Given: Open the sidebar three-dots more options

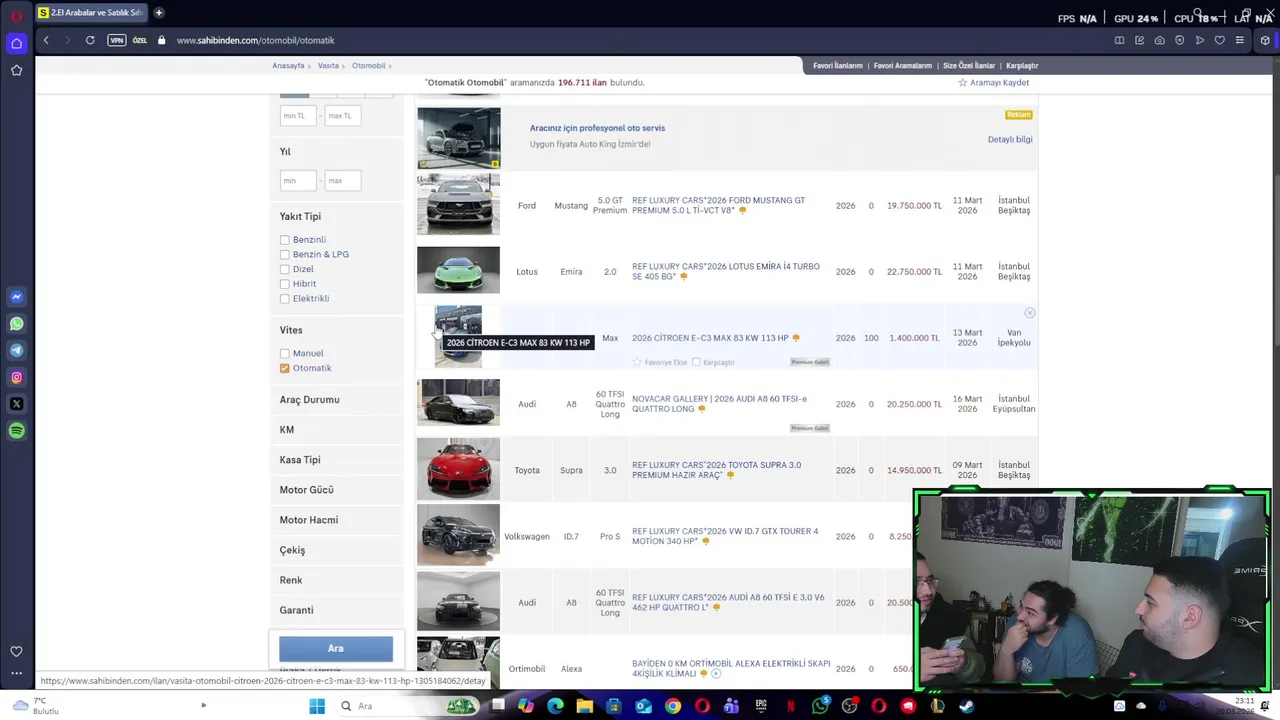Looking at the screenshot, I should (16, 673).
